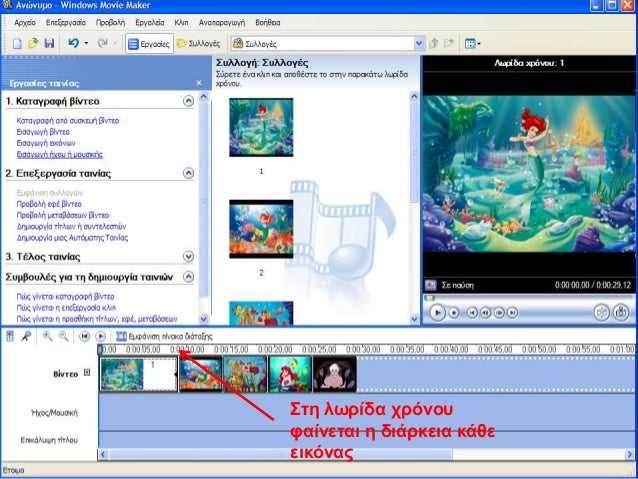Open the Βοήθεια menu
The image size is (638, 479).
pos(268,22)
